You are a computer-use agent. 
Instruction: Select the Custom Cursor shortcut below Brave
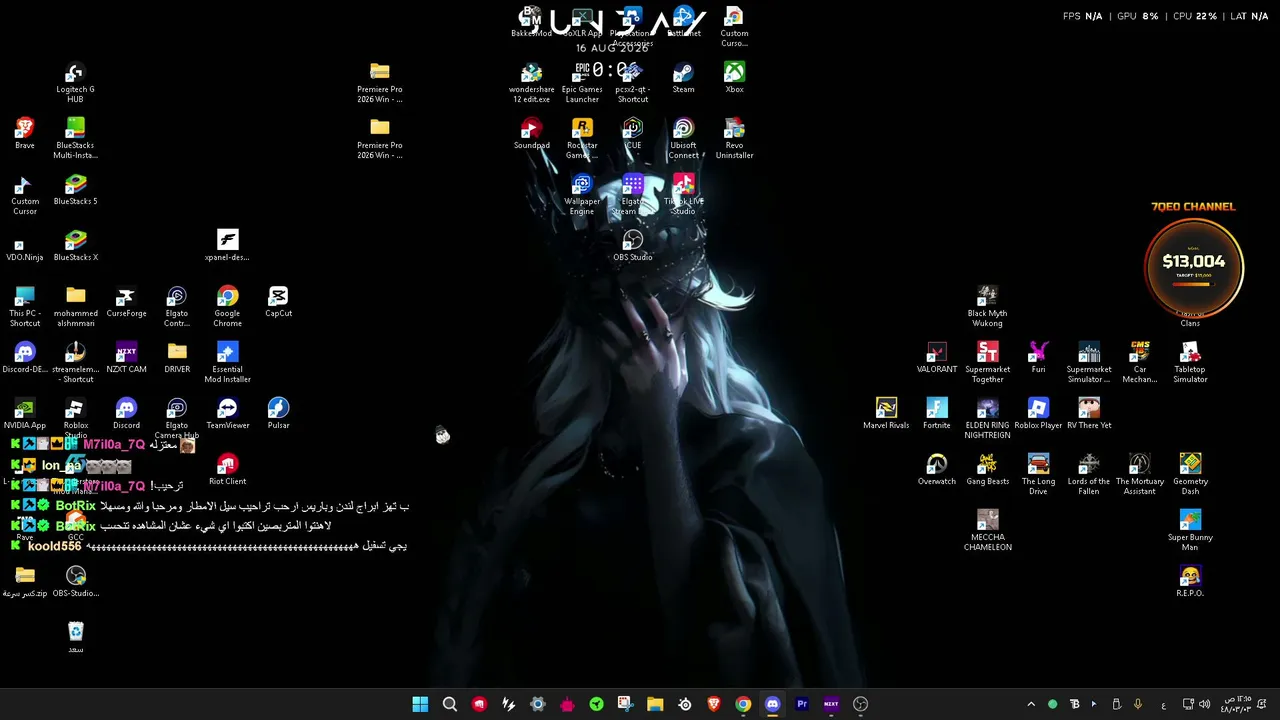pyautogui.click(x=25, y=195)
